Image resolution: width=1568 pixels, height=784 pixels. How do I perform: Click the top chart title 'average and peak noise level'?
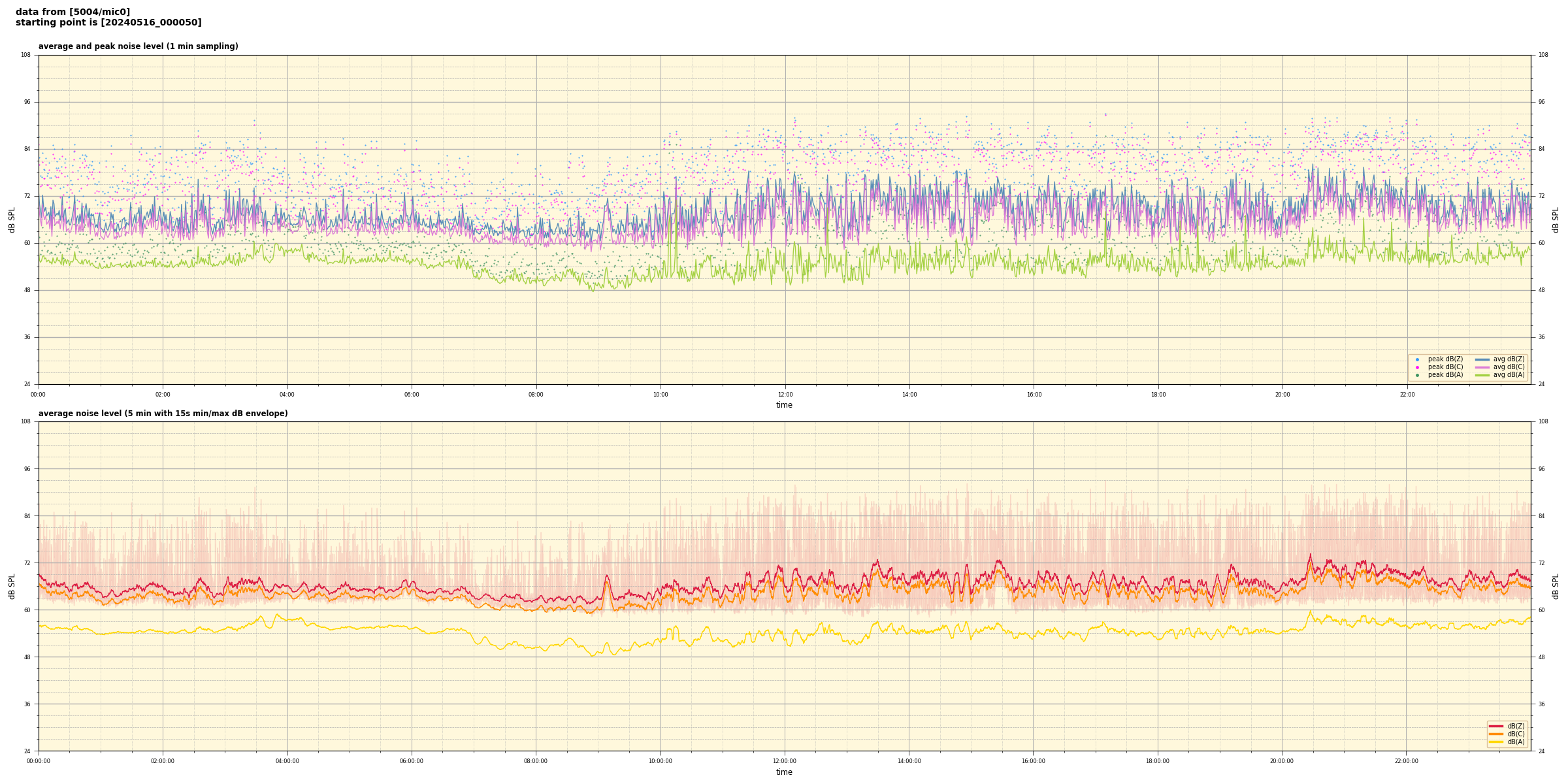(138, 46)
